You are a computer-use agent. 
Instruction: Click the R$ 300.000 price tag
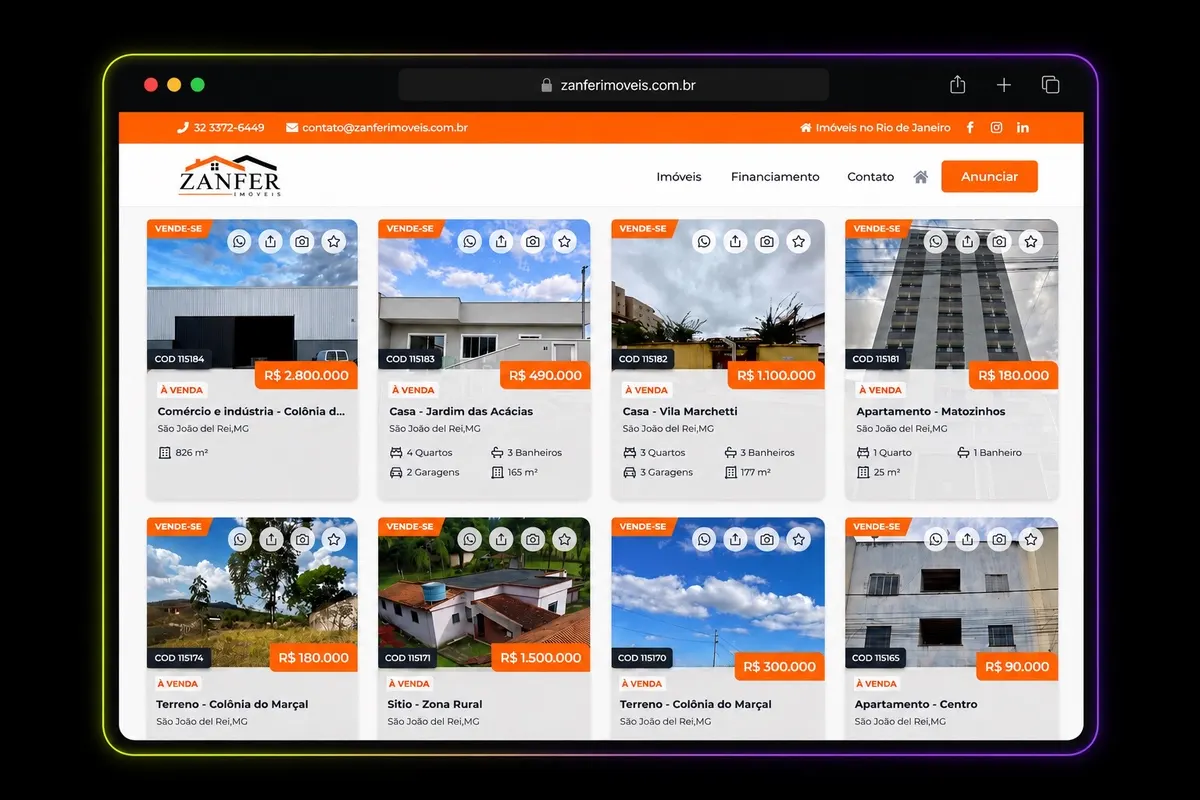tap(780, 666)
